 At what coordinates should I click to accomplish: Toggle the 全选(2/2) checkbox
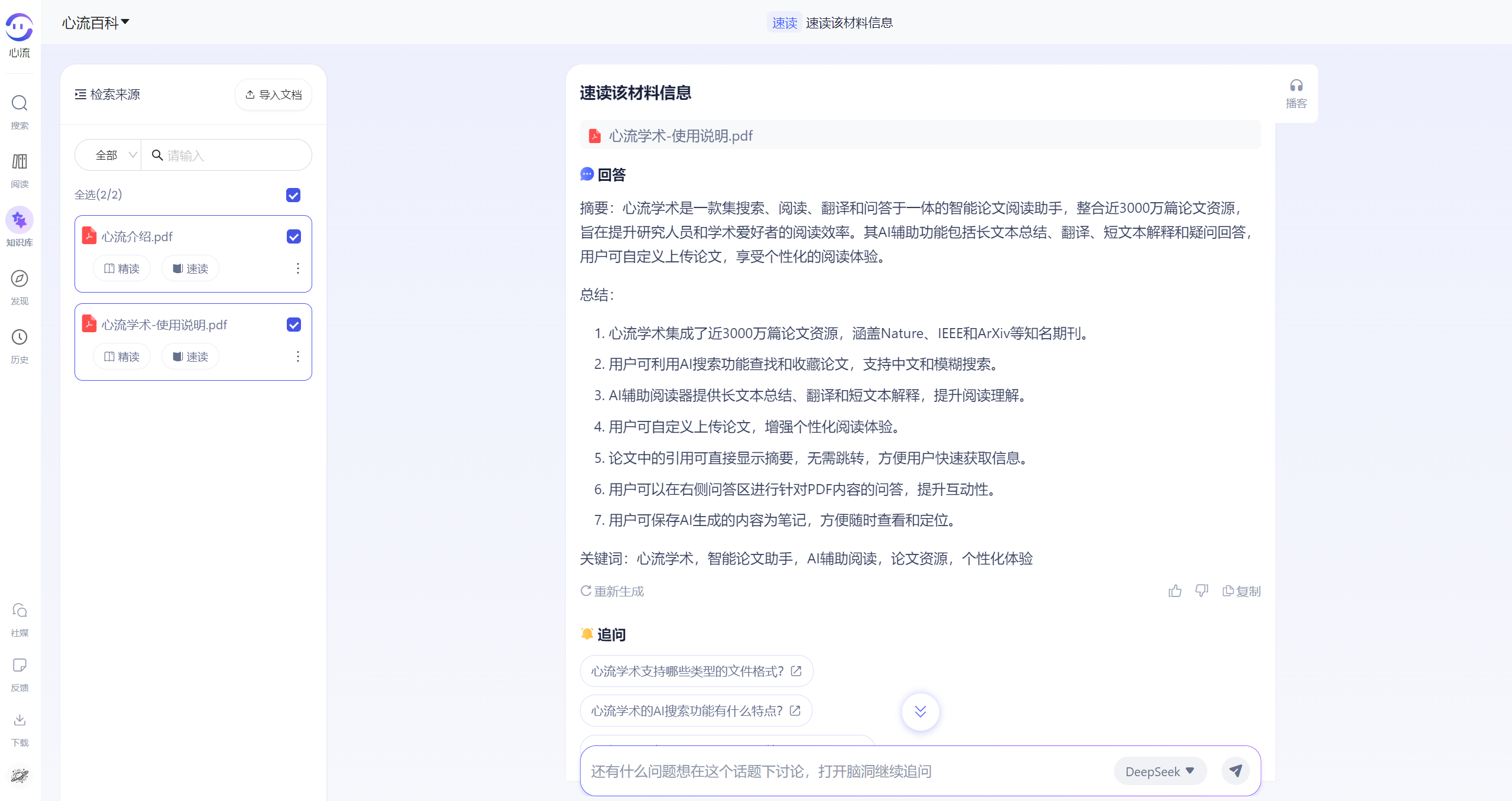click(293, 195)
